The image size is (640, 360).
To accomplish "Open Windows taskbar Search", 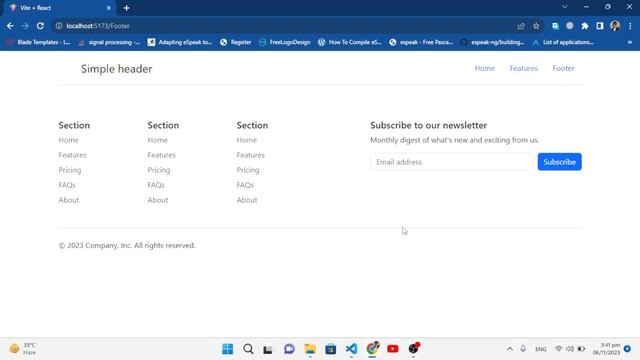I will tap(248, 349).
